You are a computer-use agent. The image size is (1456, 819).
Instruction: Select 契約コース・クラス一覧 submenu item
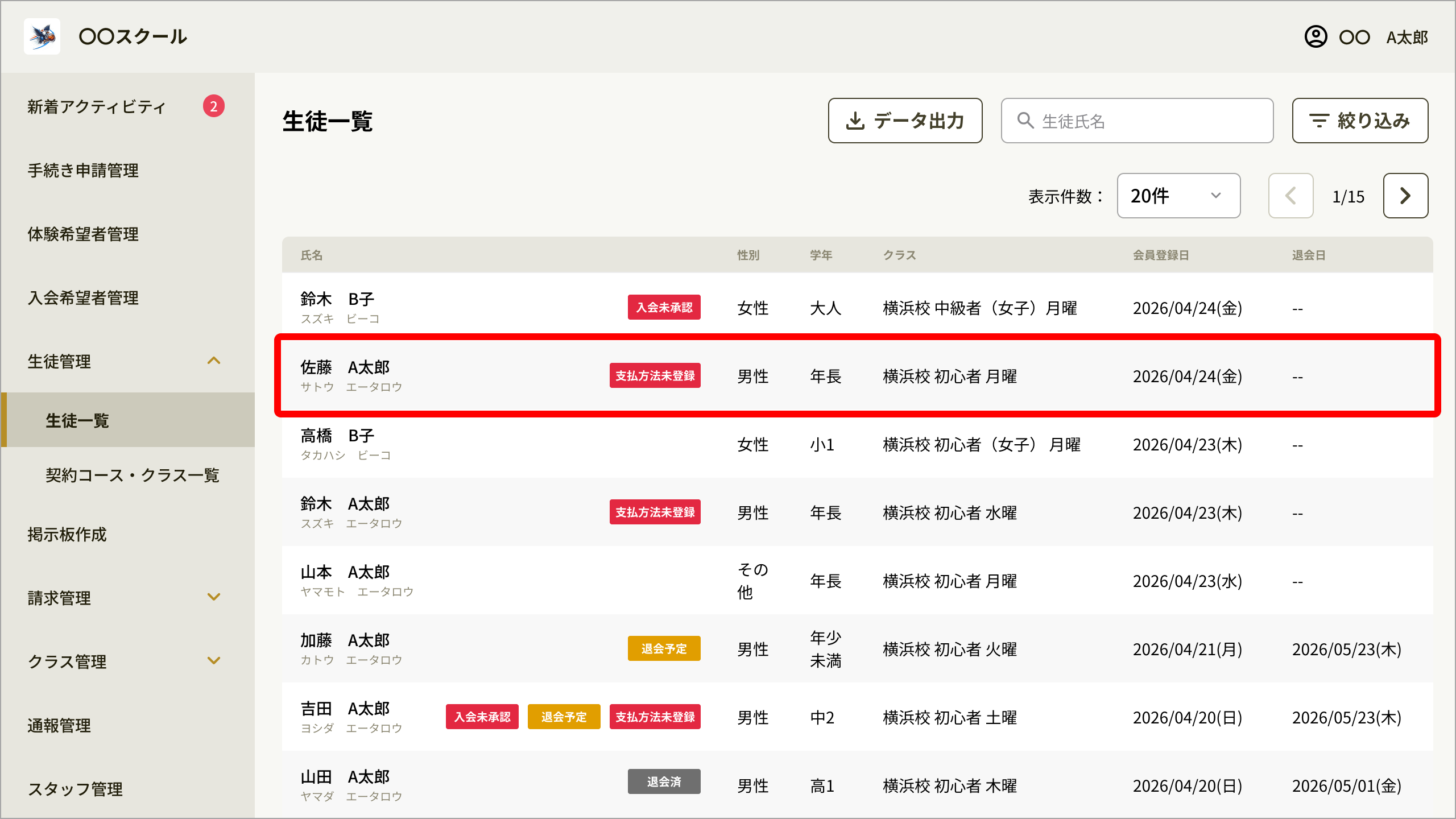pos(133,475)
